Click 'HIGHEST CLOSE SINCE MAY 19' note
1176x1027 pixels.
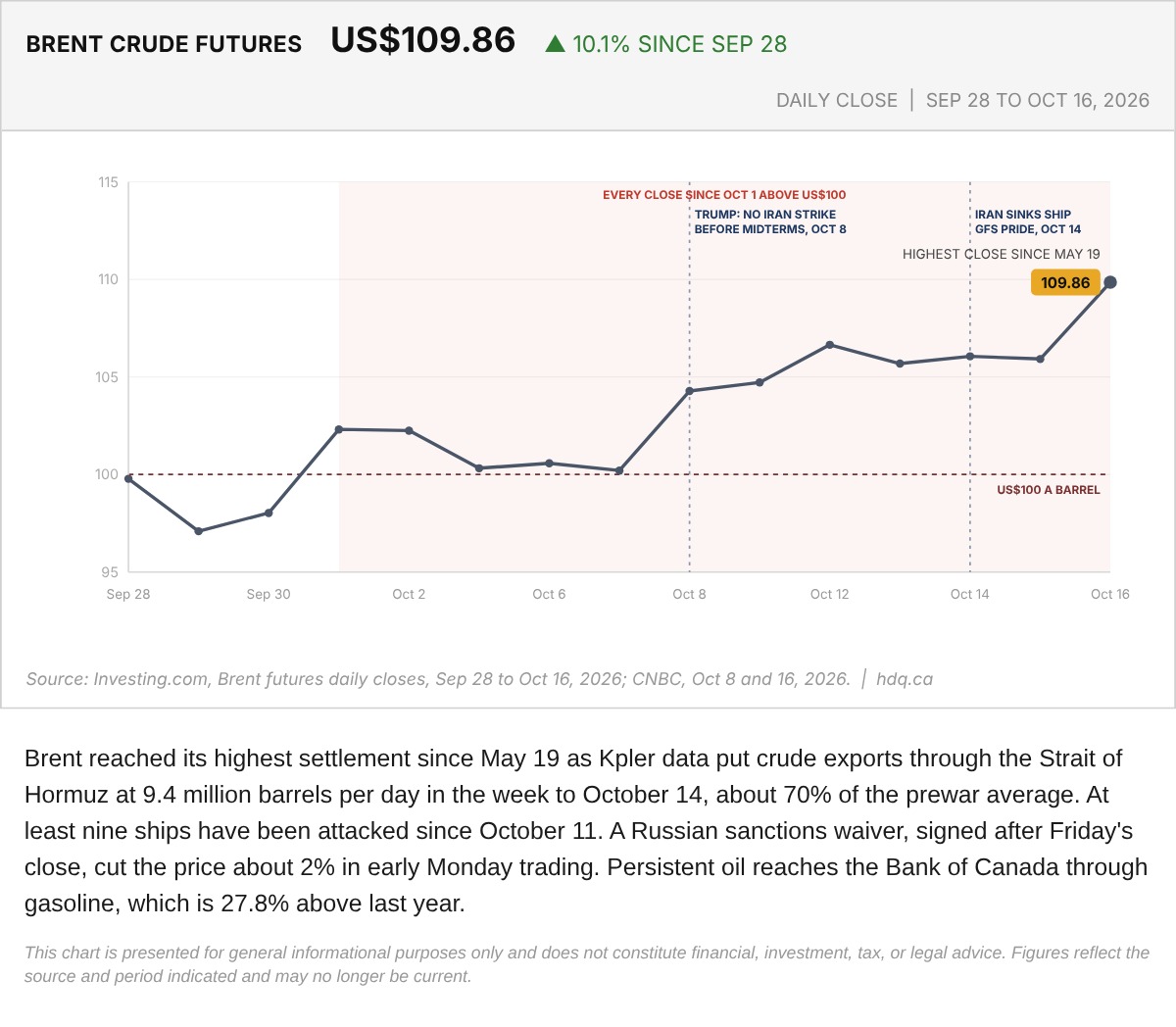(1002, 254)
